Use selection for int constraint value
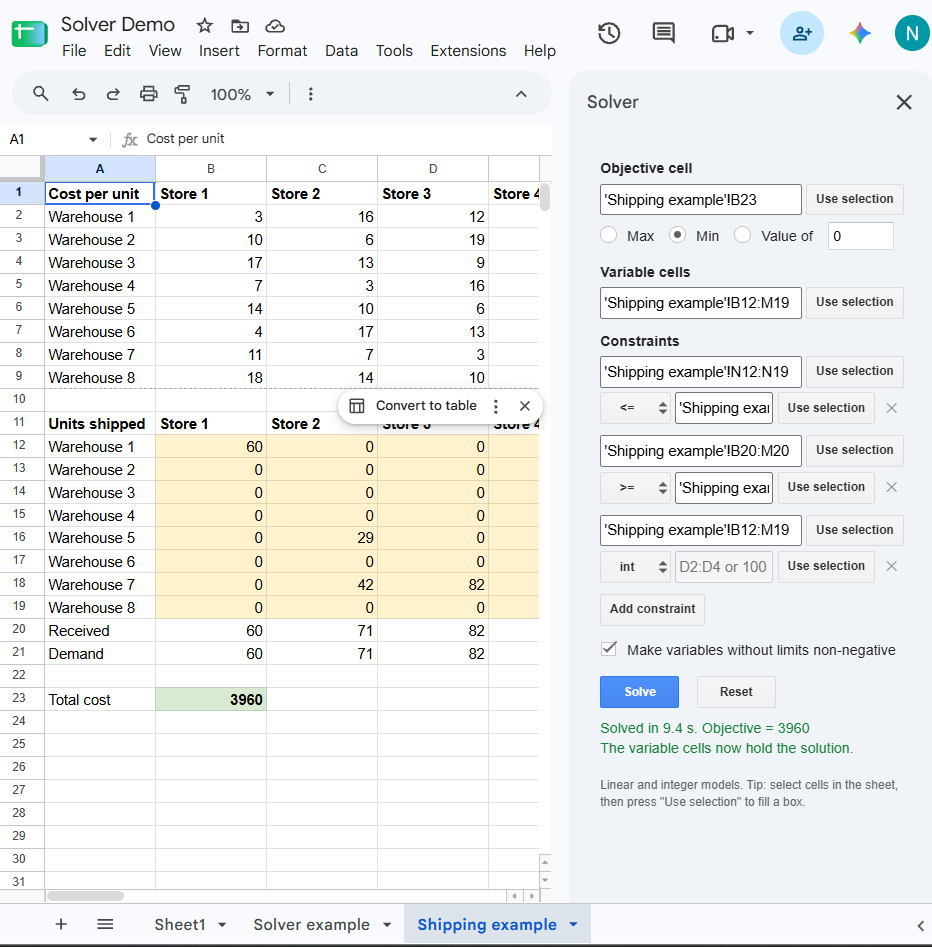 tap(826, 567)
